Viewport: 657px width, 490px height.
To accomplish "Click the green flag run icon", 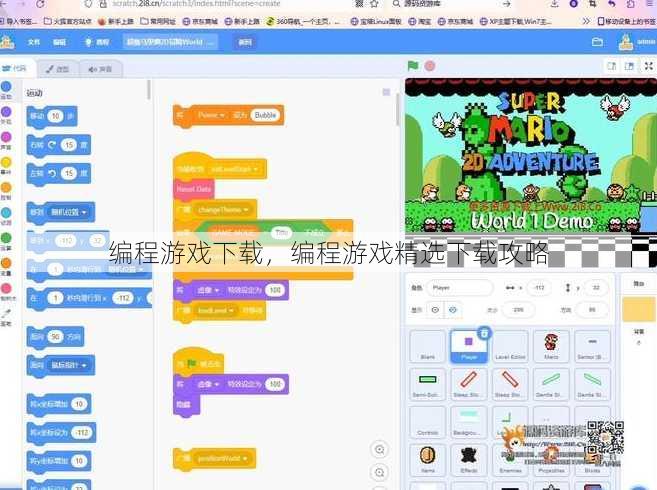I will [x=413, y=66].
